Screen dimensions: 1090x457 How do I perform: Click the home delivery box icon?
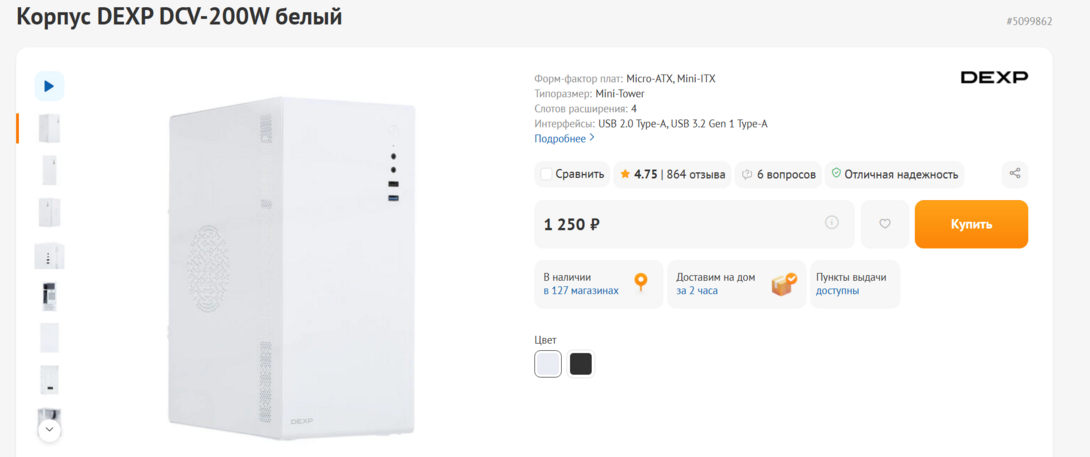point(784,284)
